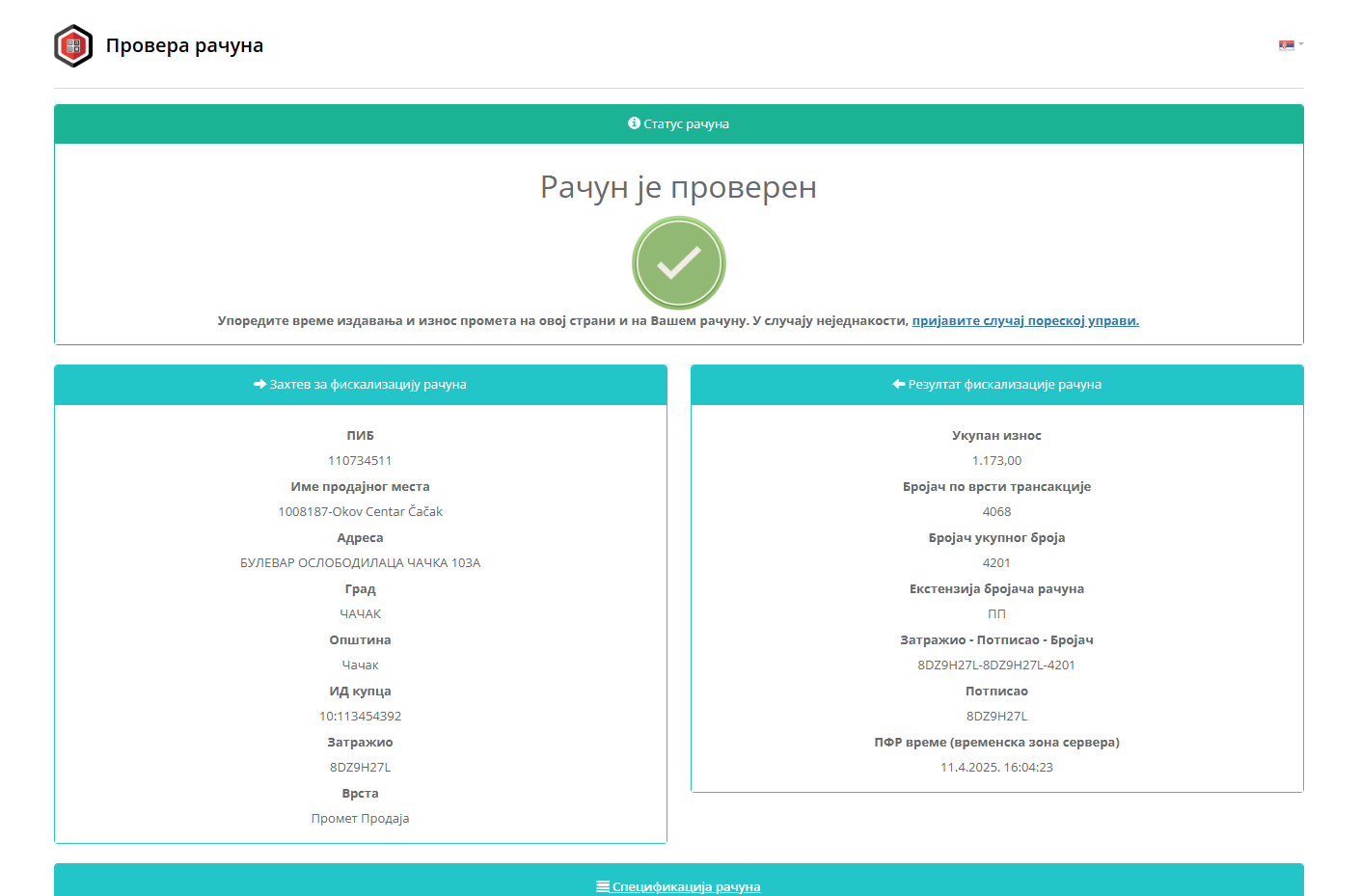Click store name 1008187-Okov Centar Čačak
This screenshot has width=1361, height=896.
click(x=360, y=512)
